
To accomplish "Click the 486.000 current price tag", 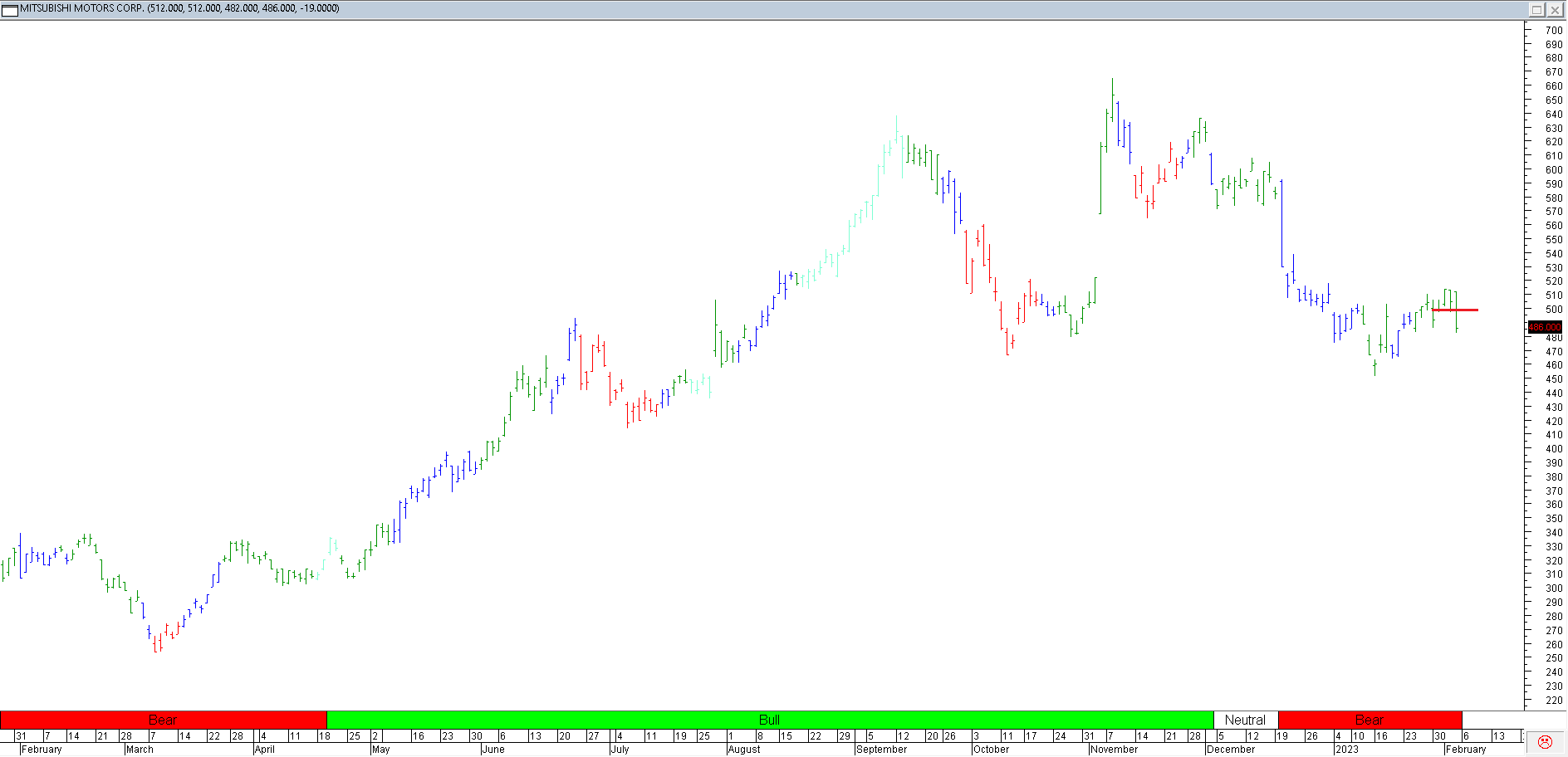I will [1545, 327].
